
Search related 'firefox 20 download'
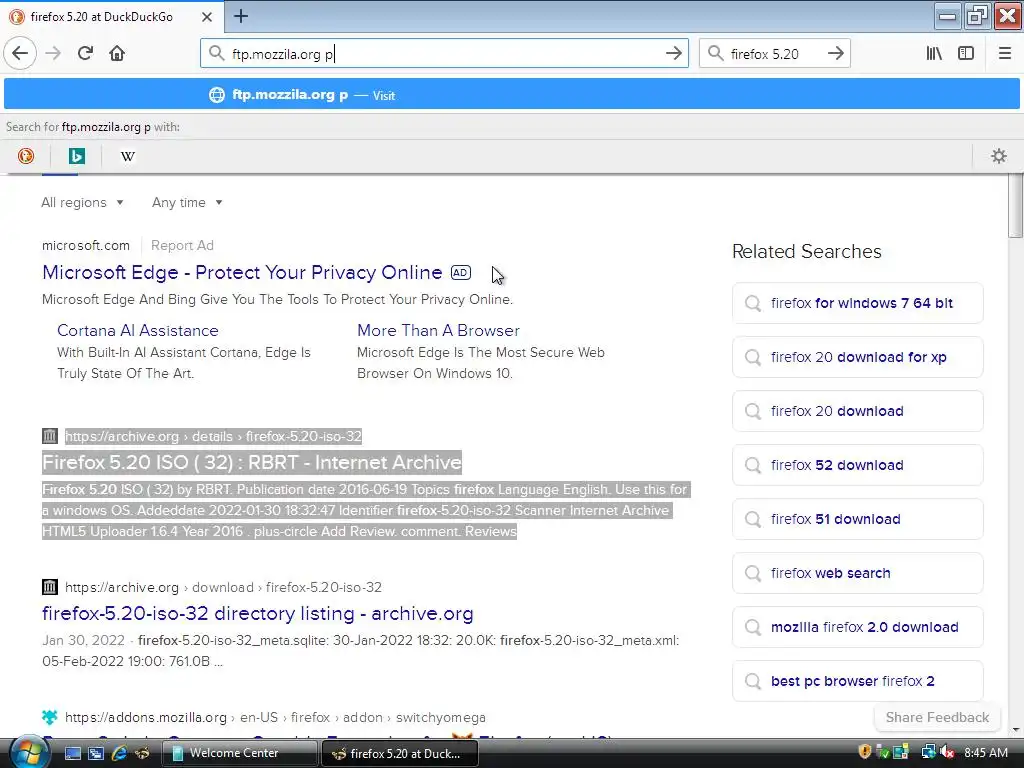coord(857,411)
